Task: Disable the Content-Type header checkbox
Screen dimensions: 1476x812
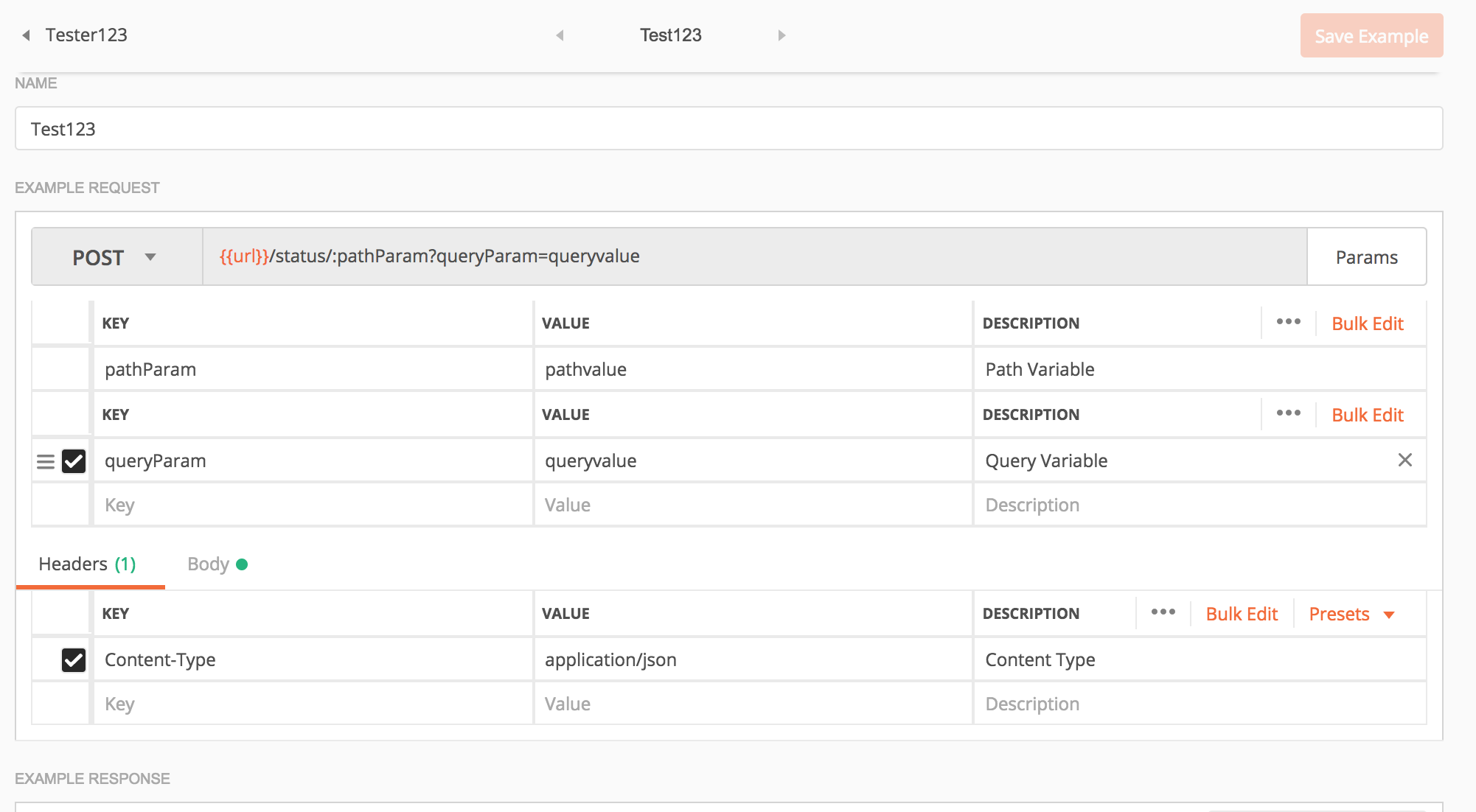Action: [x=72, y=659]
